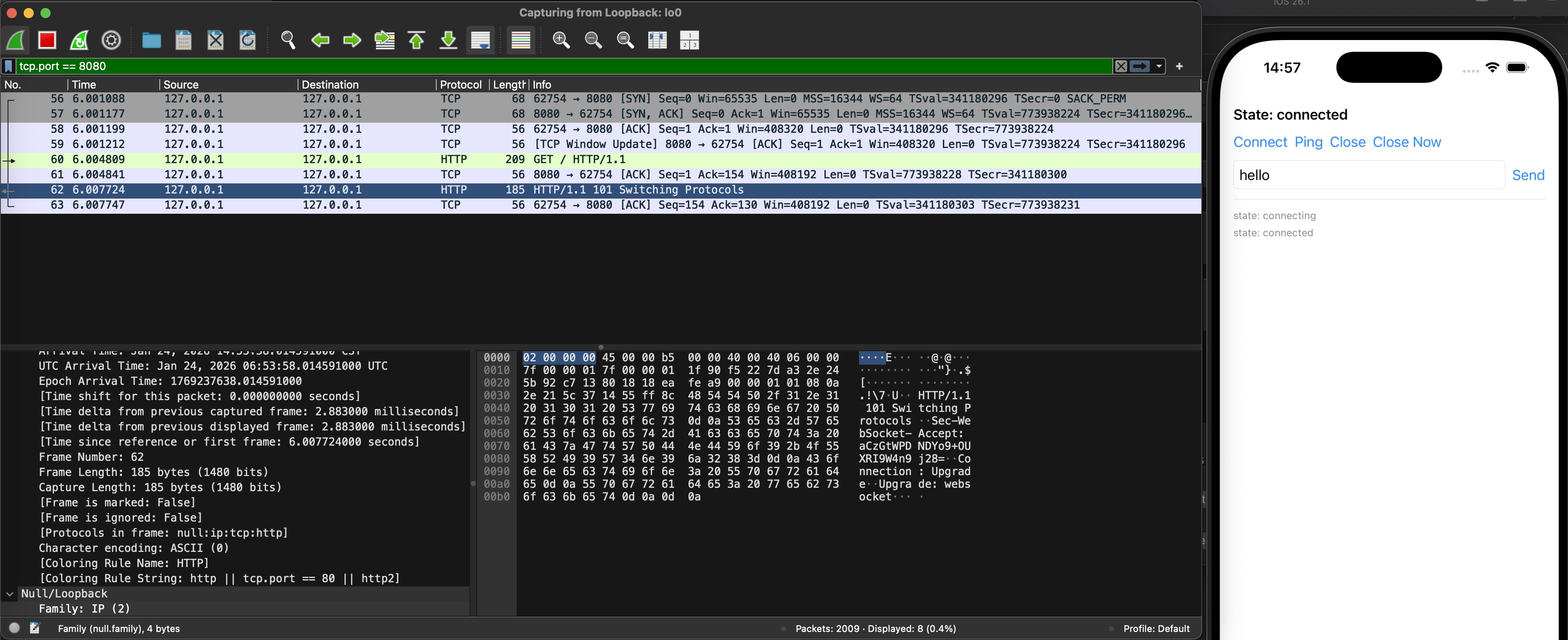Viewport: 1568px width, 640px height.
Task: Open the display filter history dropdown
Action: point(1159,66)
